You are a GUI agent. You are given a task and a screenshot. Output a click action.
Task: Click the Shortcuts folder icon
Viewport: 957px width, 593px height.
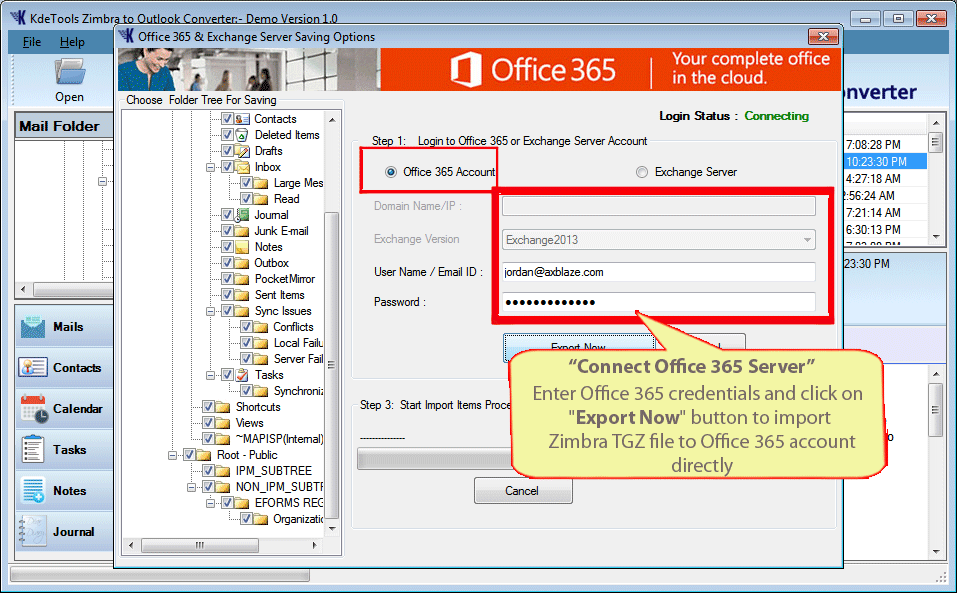pos(223,407)
